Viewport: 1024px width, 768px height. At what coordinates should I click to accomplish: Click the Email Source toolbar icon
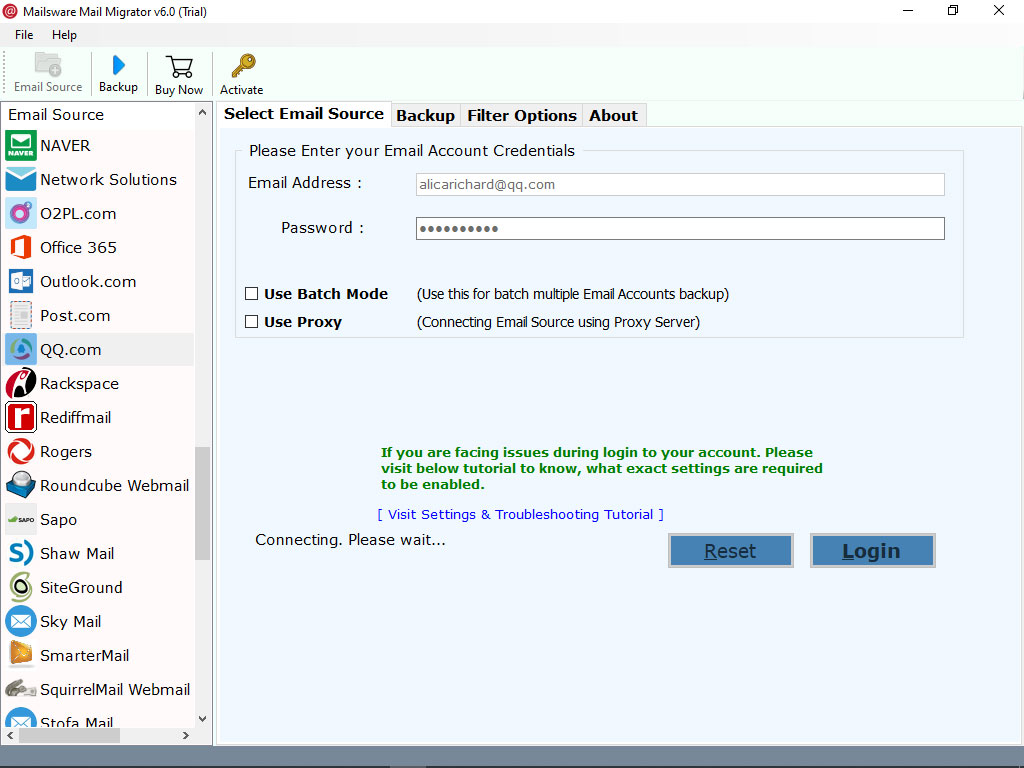pyautogui.click(x=48, y=65)
